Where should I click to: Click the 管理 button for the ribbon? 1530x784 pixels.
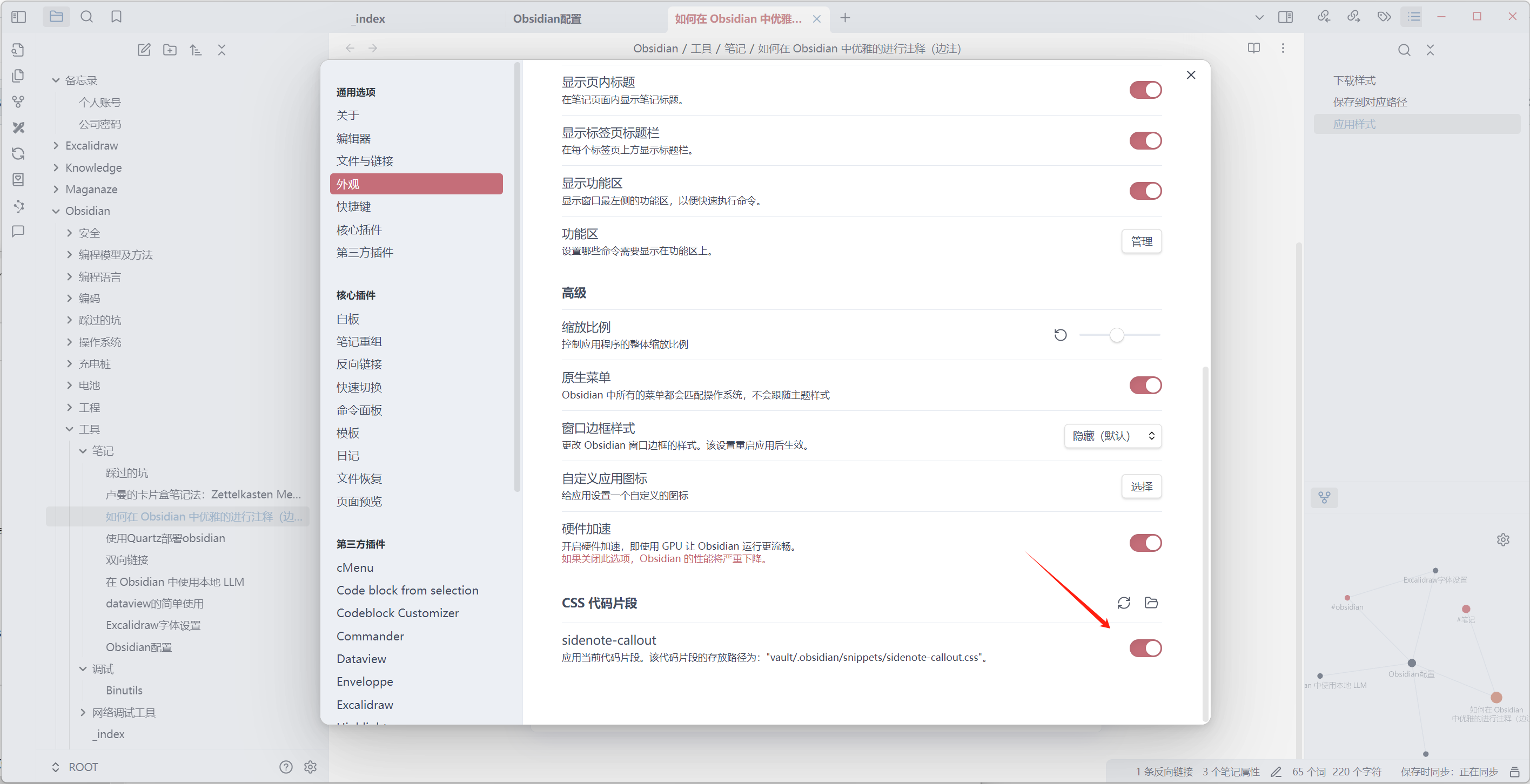pos(1141,241)
